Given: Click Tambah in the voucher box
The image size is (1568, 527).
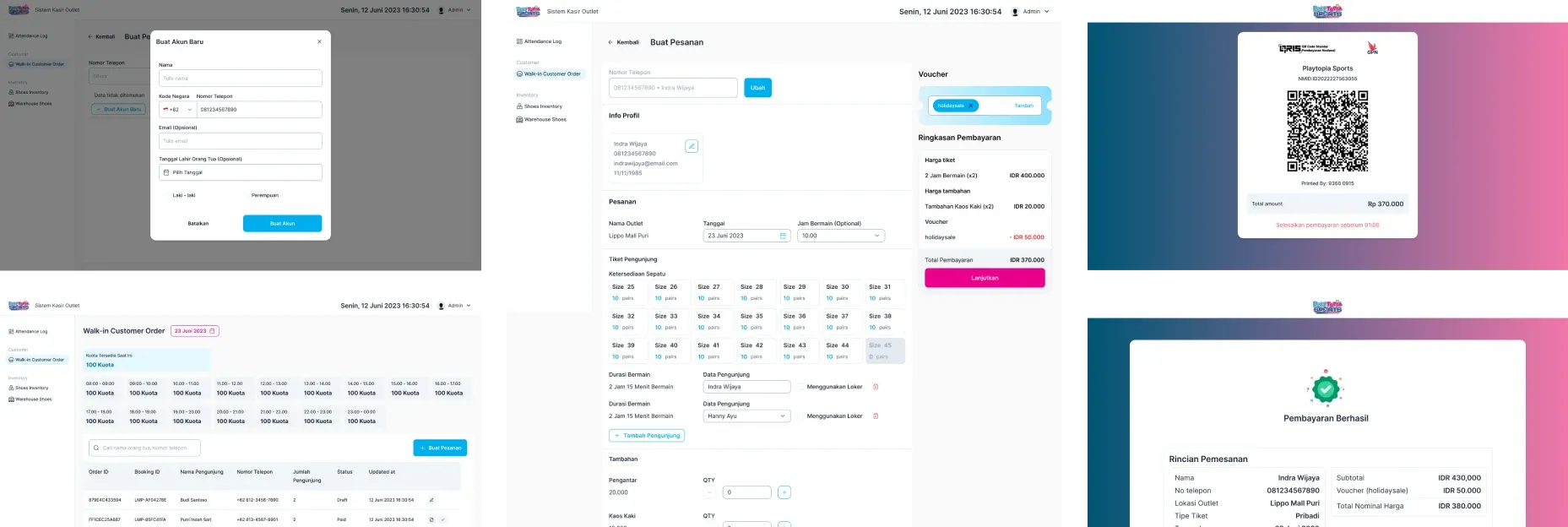Looking at the screenshot, I should click(x=1023, y=106).
